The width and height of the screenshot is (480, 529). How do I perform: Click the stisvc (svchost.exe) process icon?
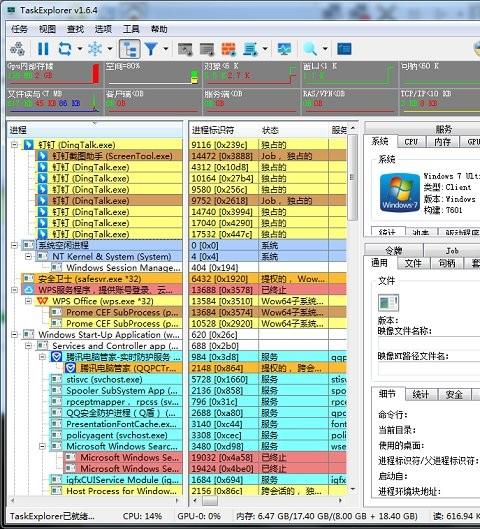pyautogui.click(x=56, y=379)
